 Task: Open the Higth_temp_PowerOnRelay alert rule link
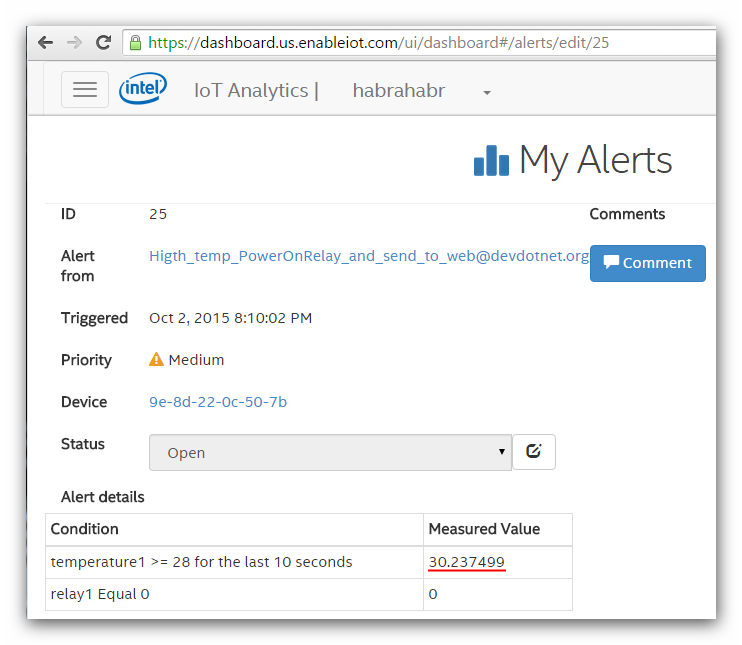pos(369,256)
